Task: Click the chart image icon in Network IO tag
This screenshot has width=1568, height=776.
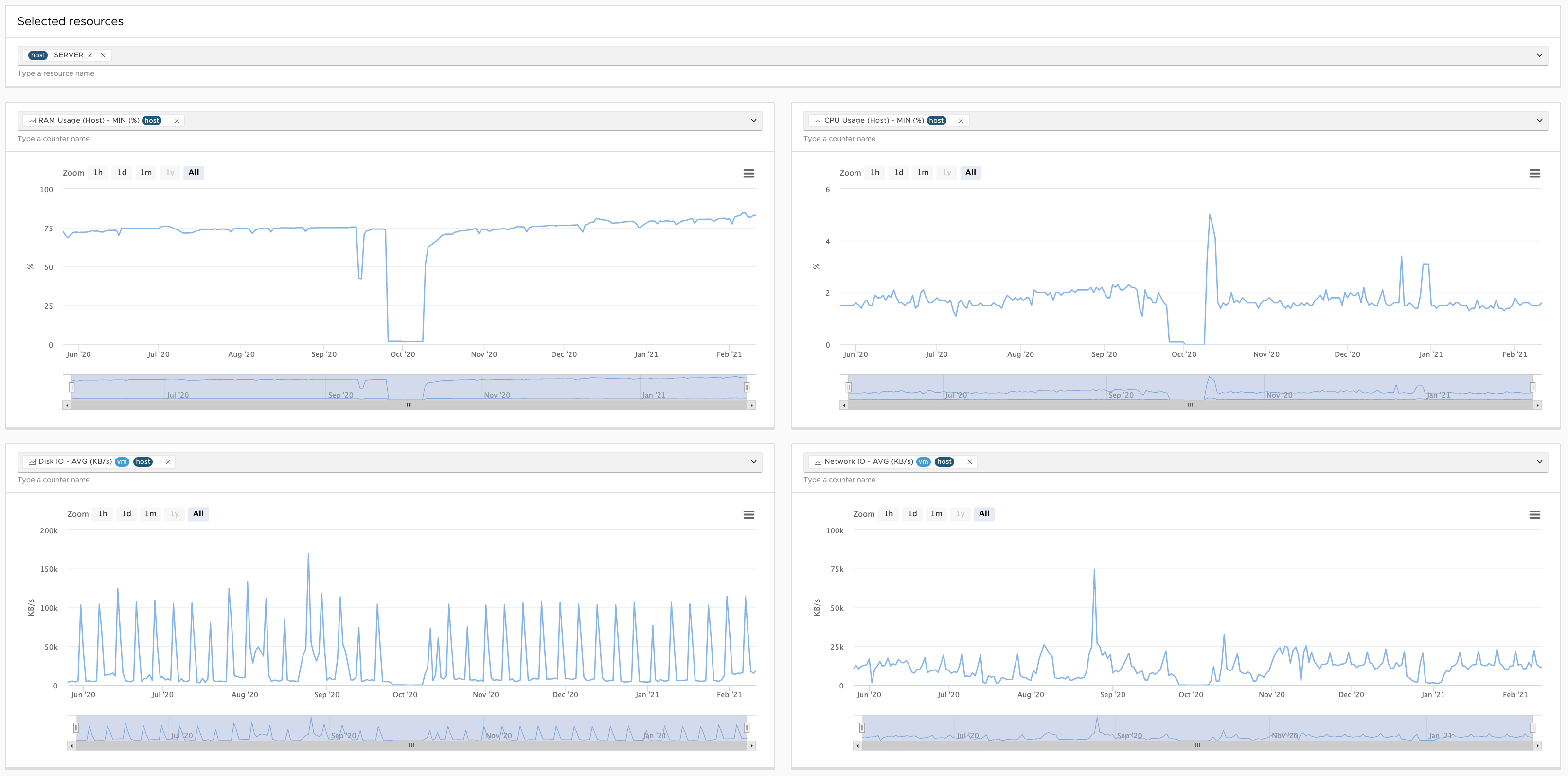Action: [x=818, y=462]
